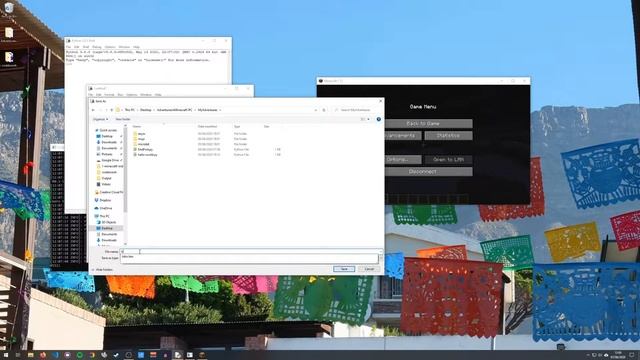This screenshot has height=360, width=640.
Task: Open Help menu in Python Shell window
Action: (136, 47)
